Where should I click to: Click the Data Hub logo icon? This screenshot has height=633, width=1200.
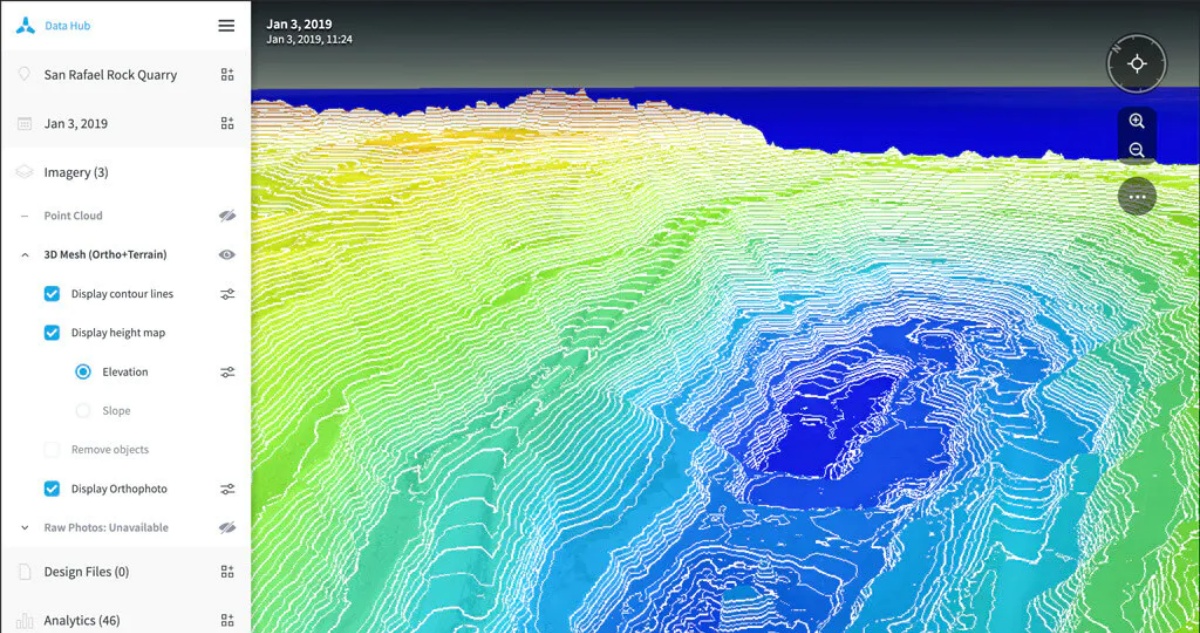click(25, 26)
